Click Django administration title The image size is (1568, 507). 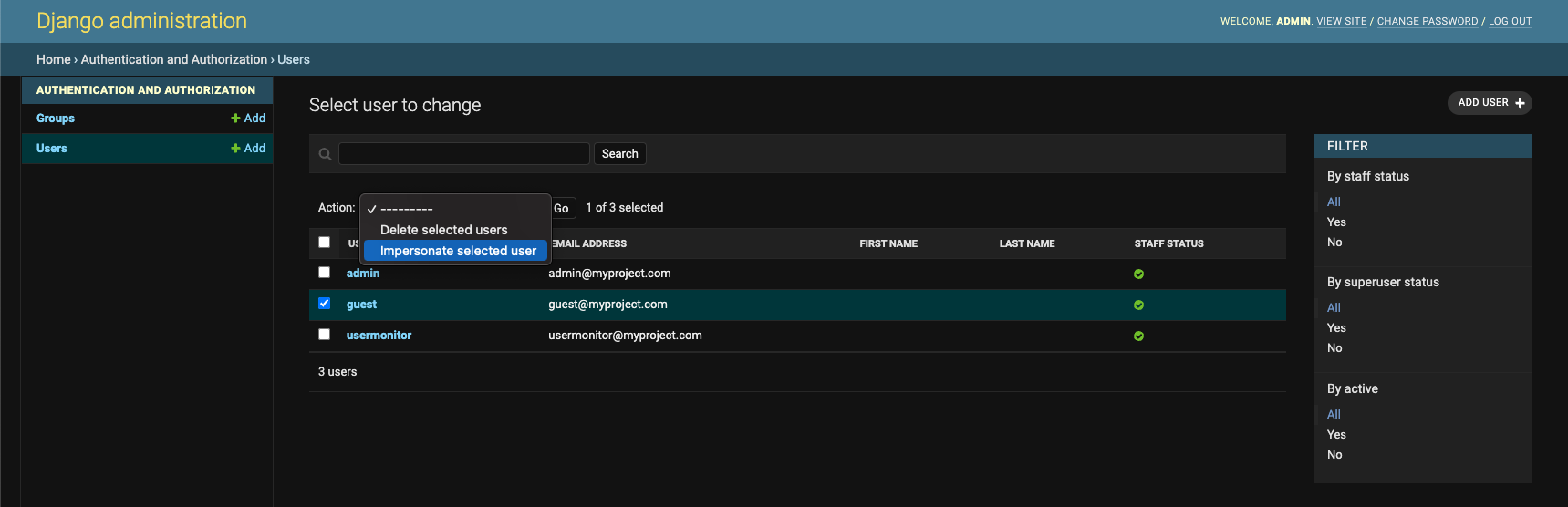click(x=141, y=21)
